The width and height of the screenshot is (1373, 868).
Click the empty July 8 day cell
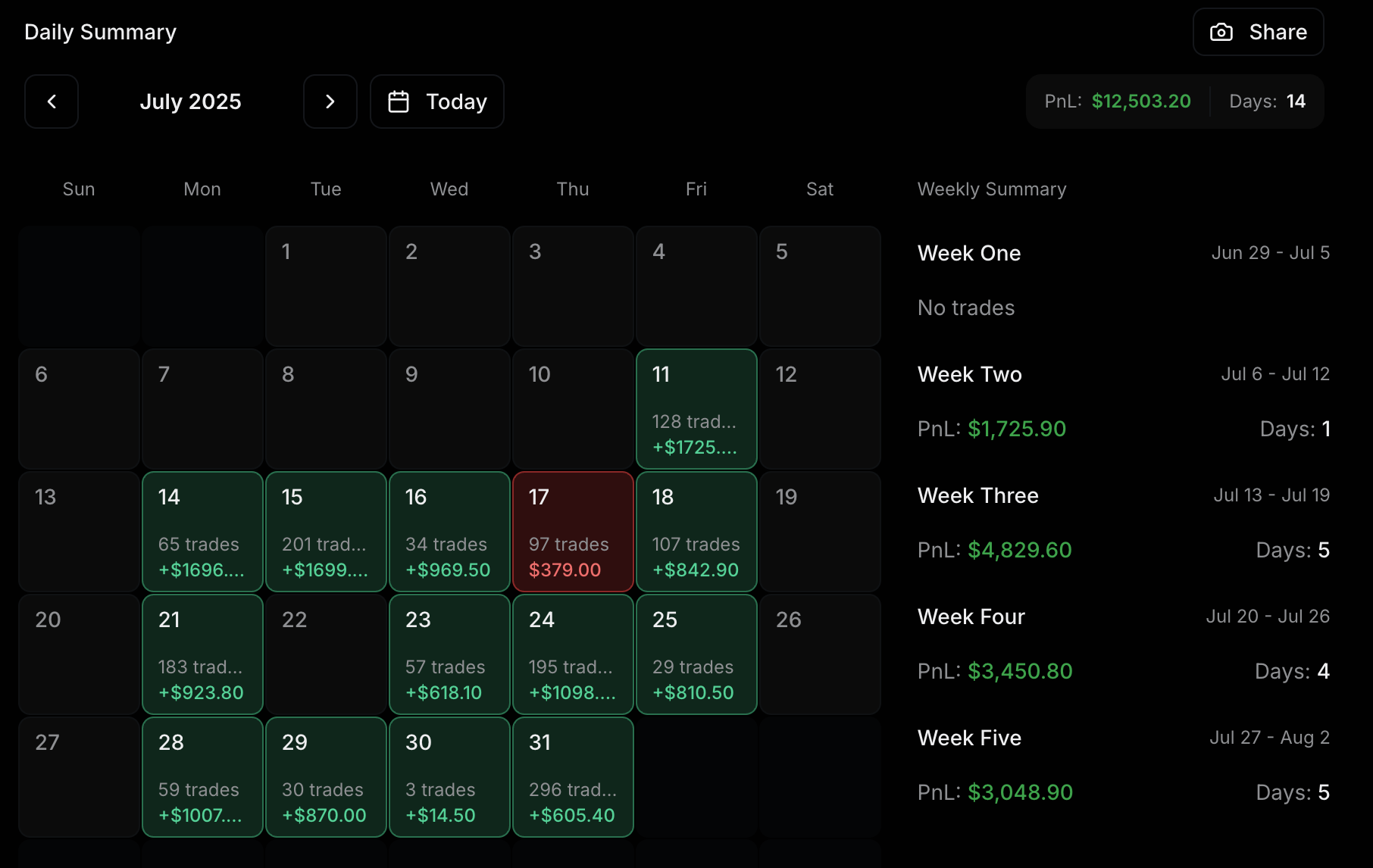326,409
